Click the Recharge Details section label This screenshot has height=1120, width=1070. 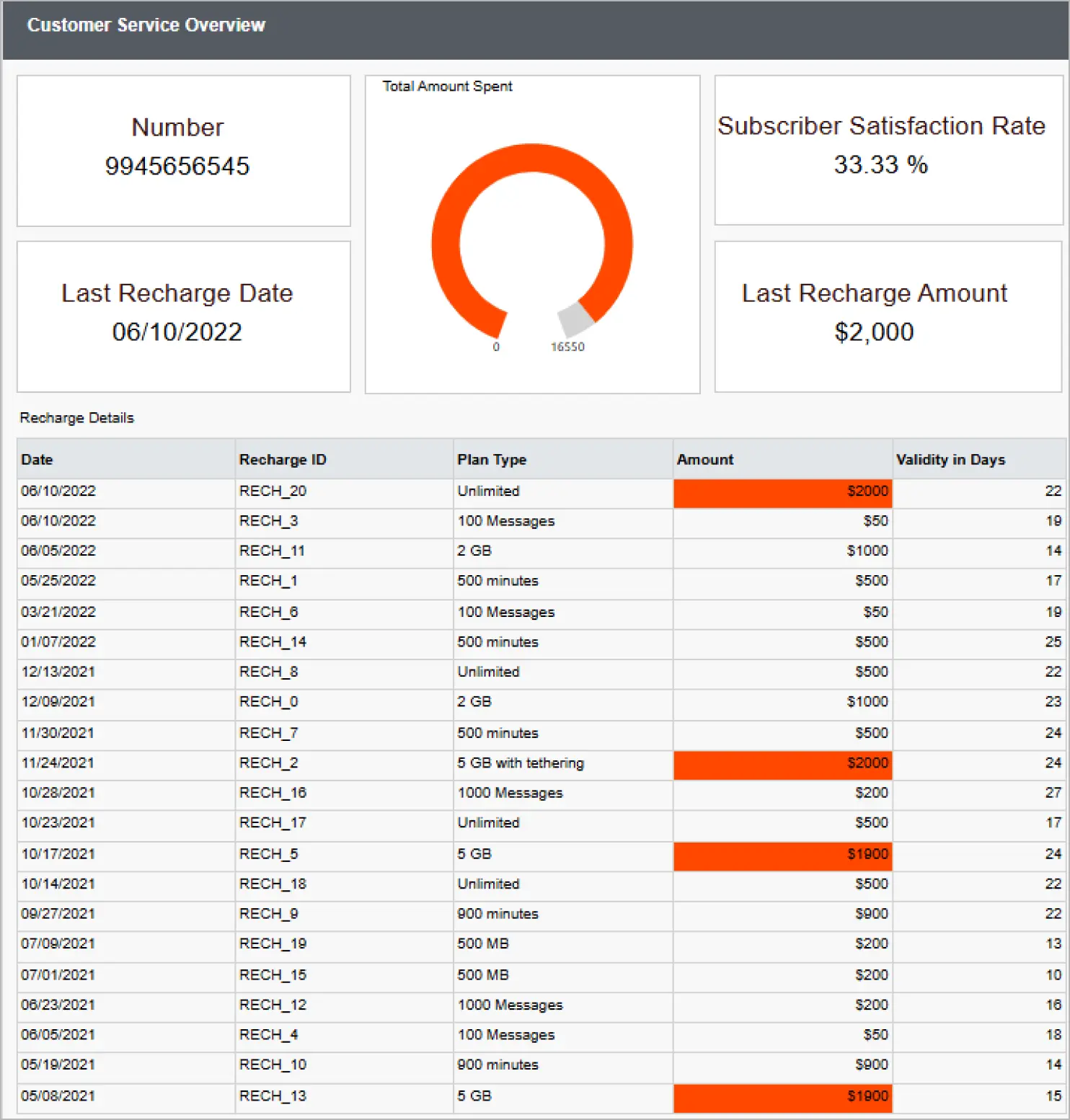pos(76,417)
